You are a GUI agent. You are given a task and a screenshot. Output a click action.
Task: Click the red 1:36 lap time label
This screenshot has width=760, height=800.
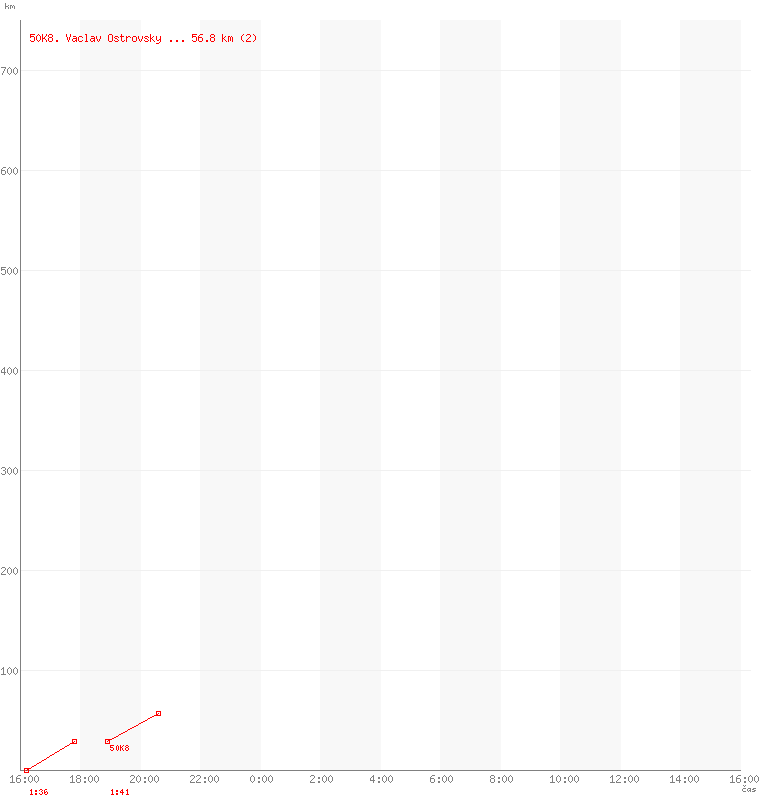pyautogui.click(x=38, y=792)
